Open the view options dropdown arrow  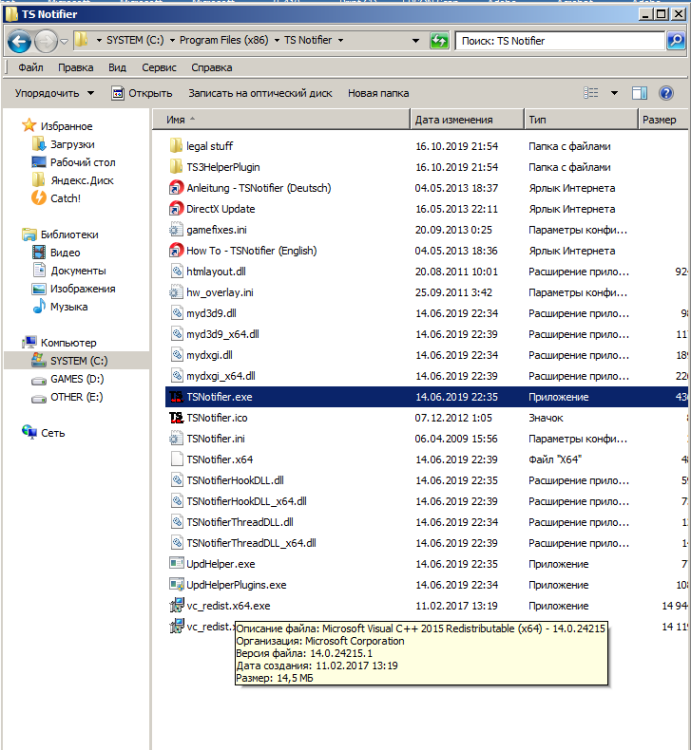click(614, 93)
